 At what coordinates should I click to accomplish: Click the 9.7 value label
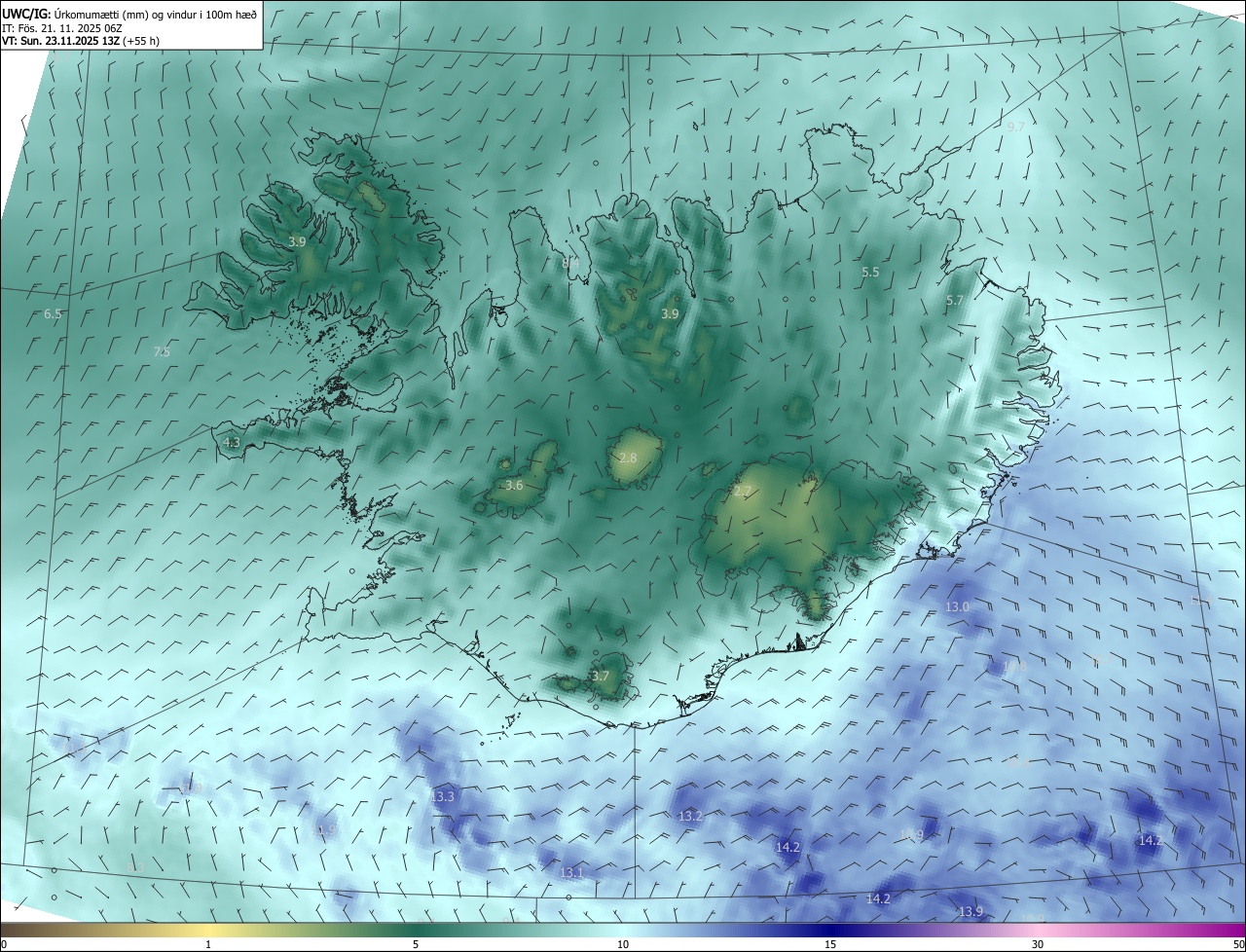coord(1015,128)
